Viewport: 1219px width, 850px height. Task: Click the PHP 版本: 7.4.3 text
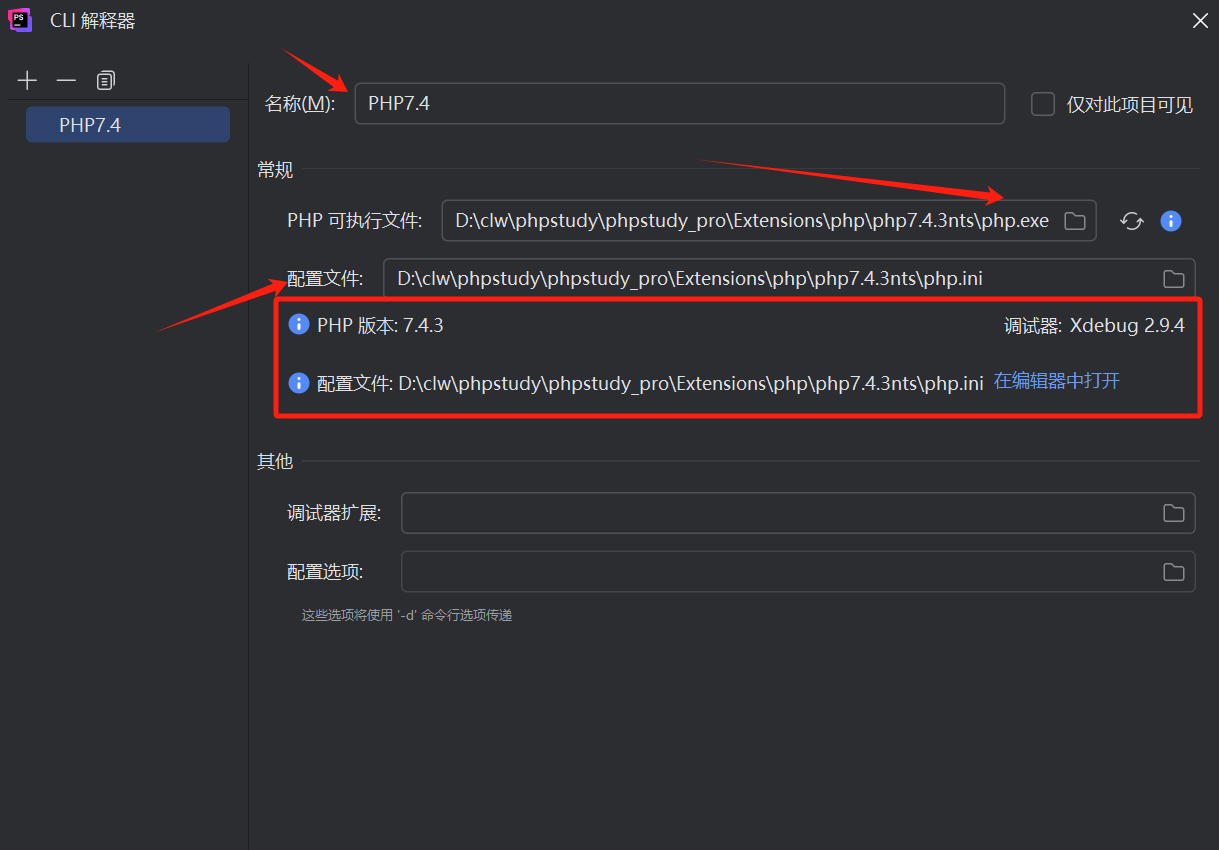click(x=380, y=325)
